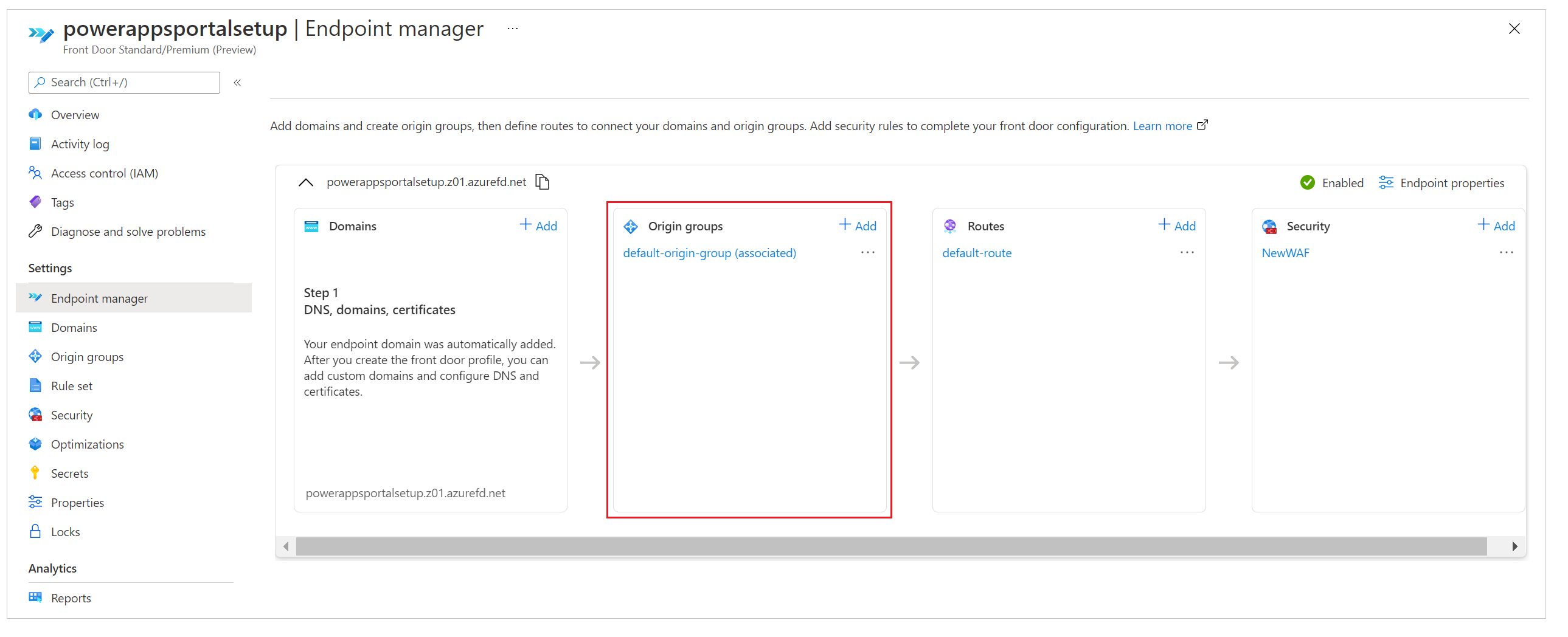1568x637 pixels.
Task: Open the NewWAF security policy link
Action: tap(1286, 253)
